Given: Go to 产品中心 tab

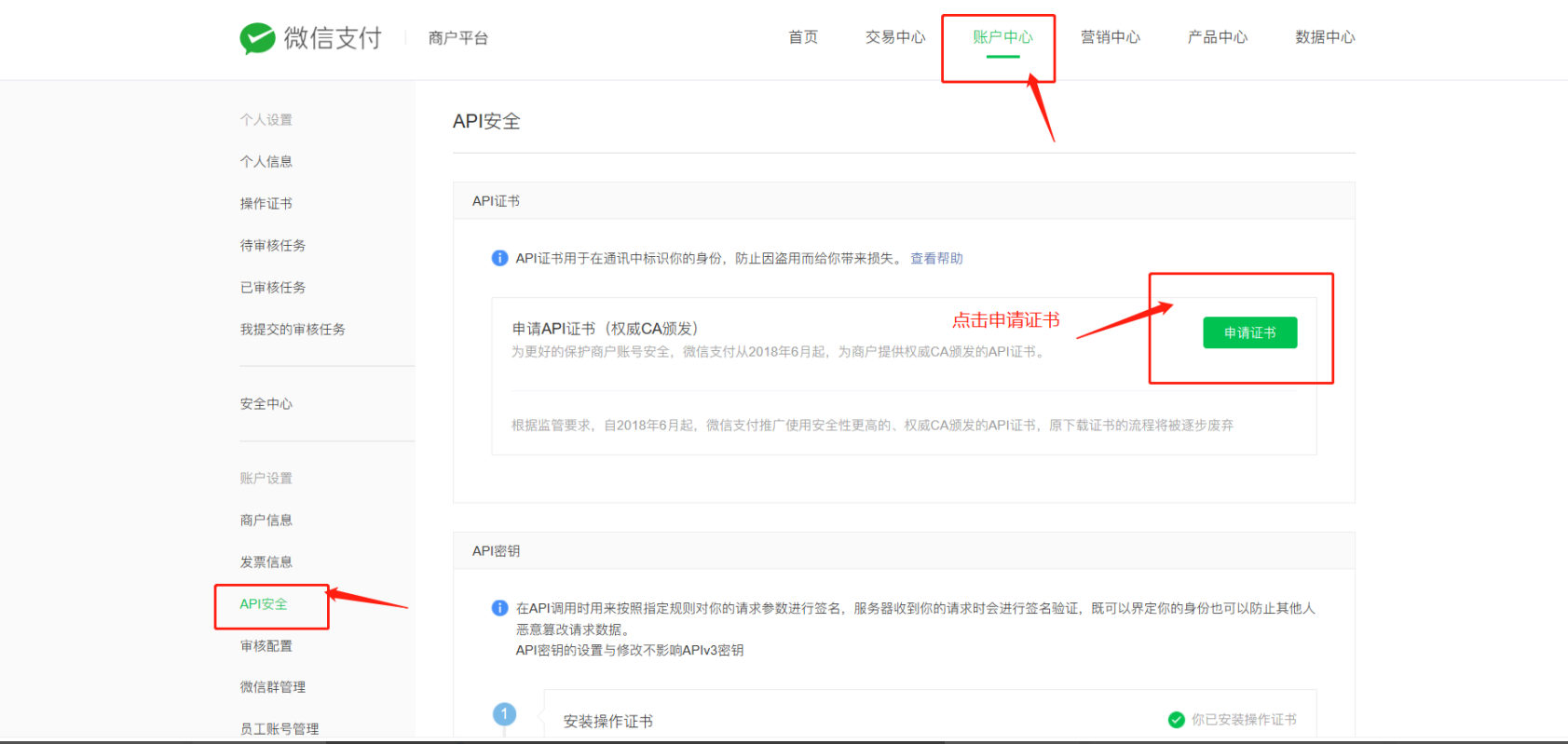Looking at the screenshot, I should point(1218,37).
